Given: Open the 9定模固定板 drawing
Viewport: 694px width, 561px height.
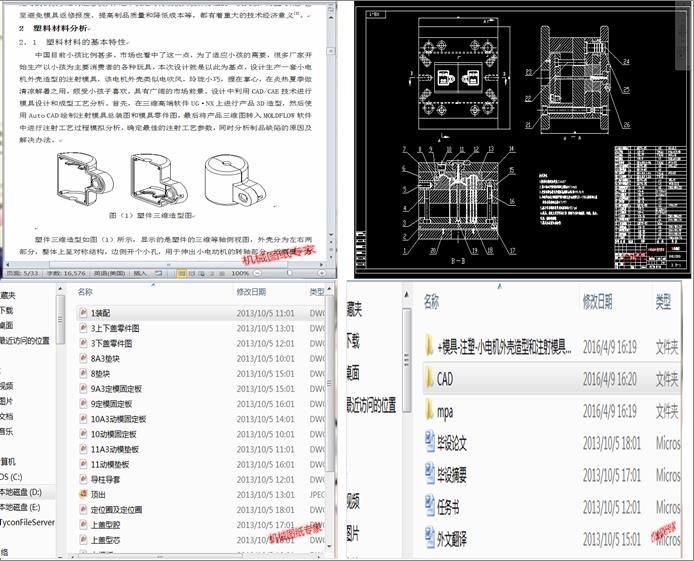Looking at the screenshot, I should pos(111,403).
